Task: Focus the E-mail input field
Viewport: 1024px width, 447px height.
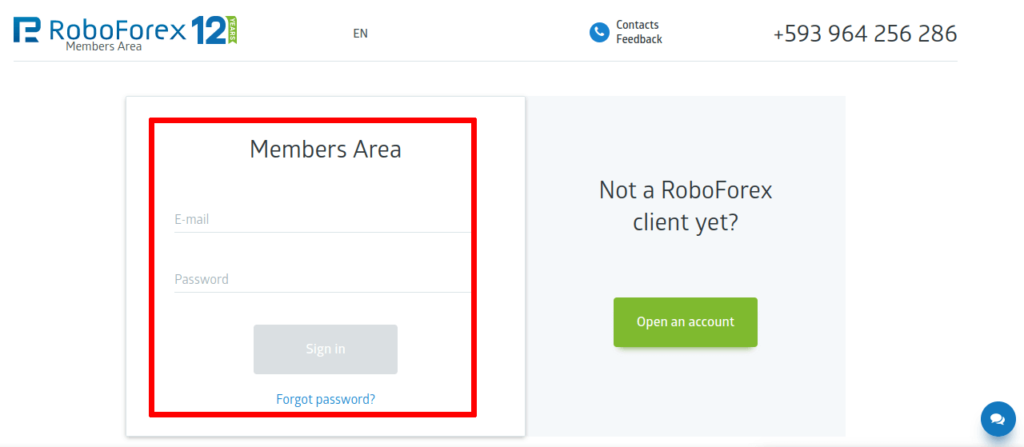Action: tap(322, 220)
